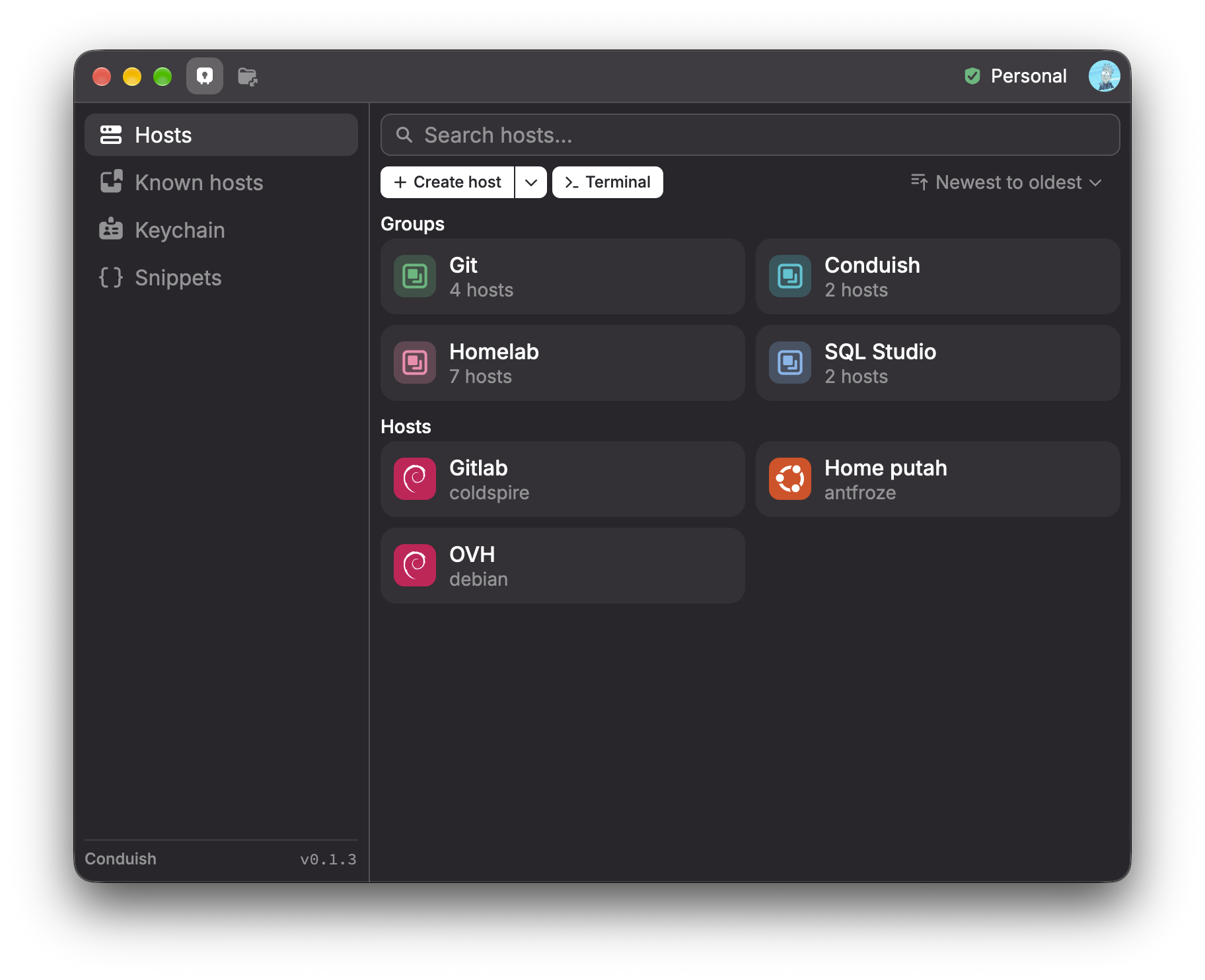Image resolution: width=1205 pixels, height=980 pixels.
Task: Click the OVH Debian swirl icon
Action: point(415,565)
